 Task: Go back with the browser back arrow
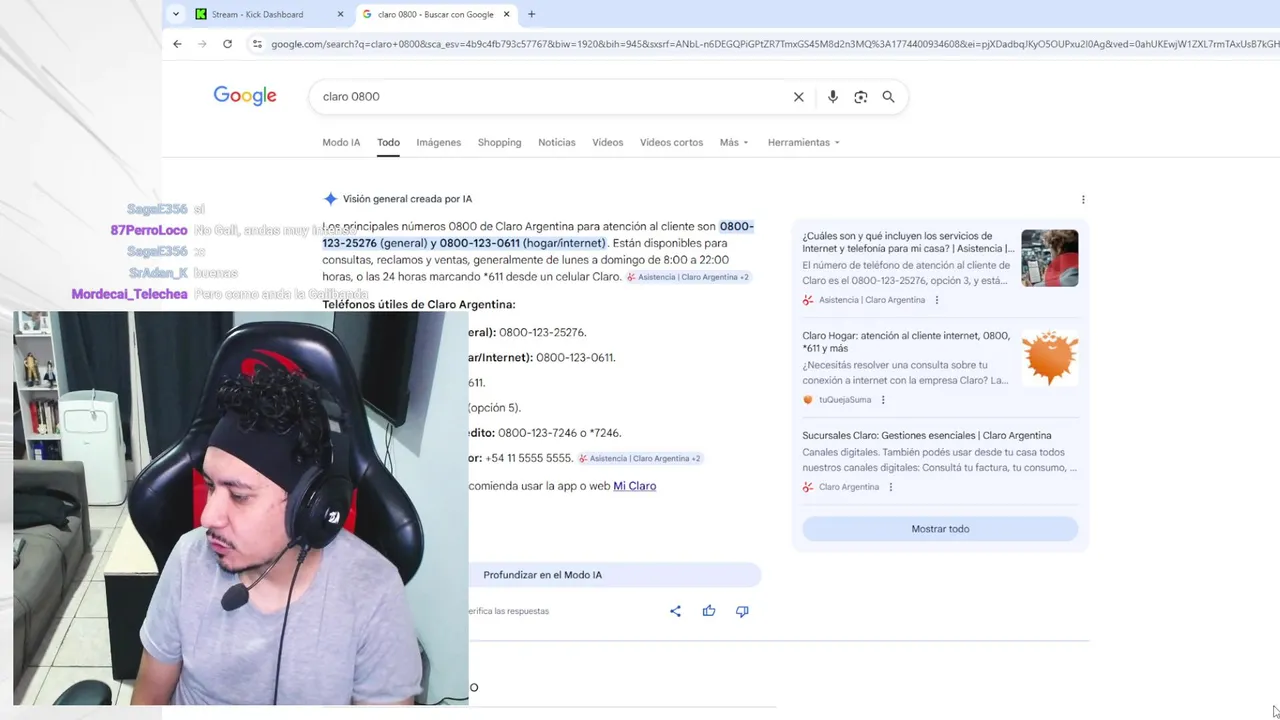coord(177,44)
